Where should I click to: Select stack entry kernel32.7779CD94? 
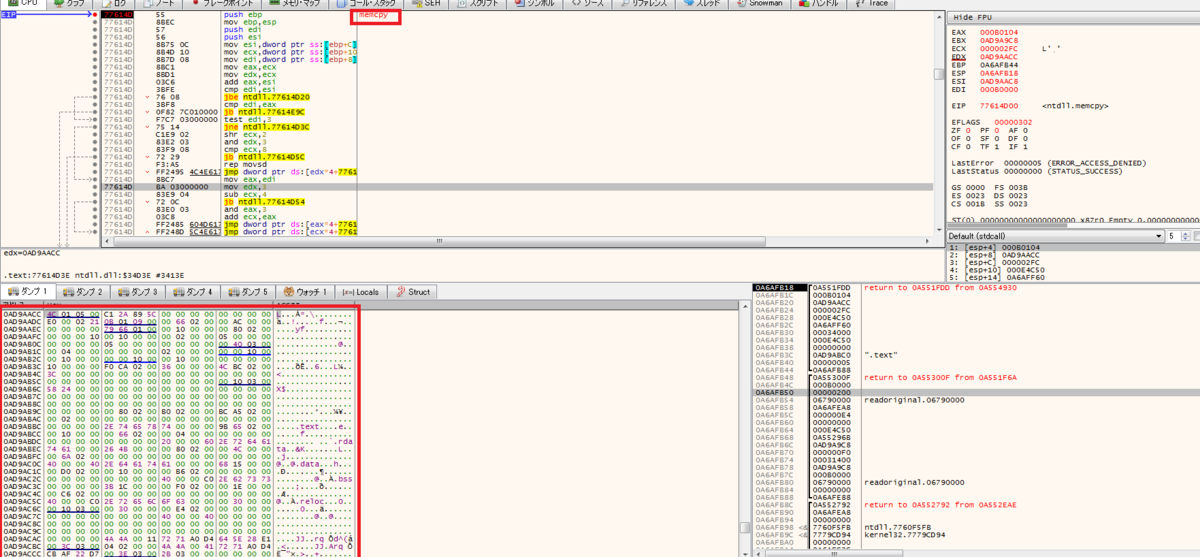[x=975, y=535]
